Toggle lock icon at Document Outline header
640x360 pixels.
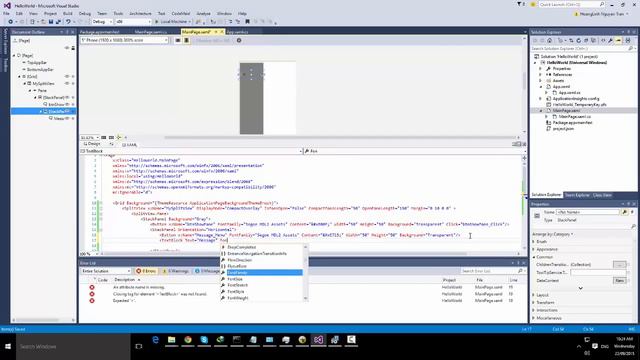[x=73, y=48]
